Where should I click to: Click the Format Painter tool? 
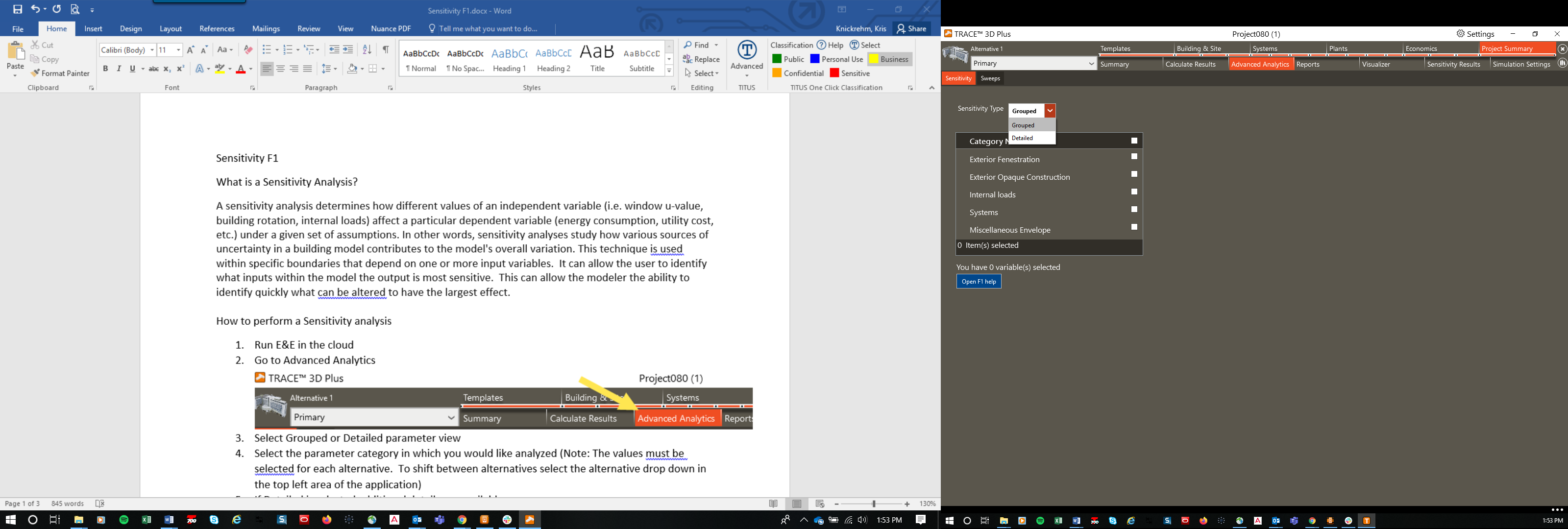coord(60,73)
